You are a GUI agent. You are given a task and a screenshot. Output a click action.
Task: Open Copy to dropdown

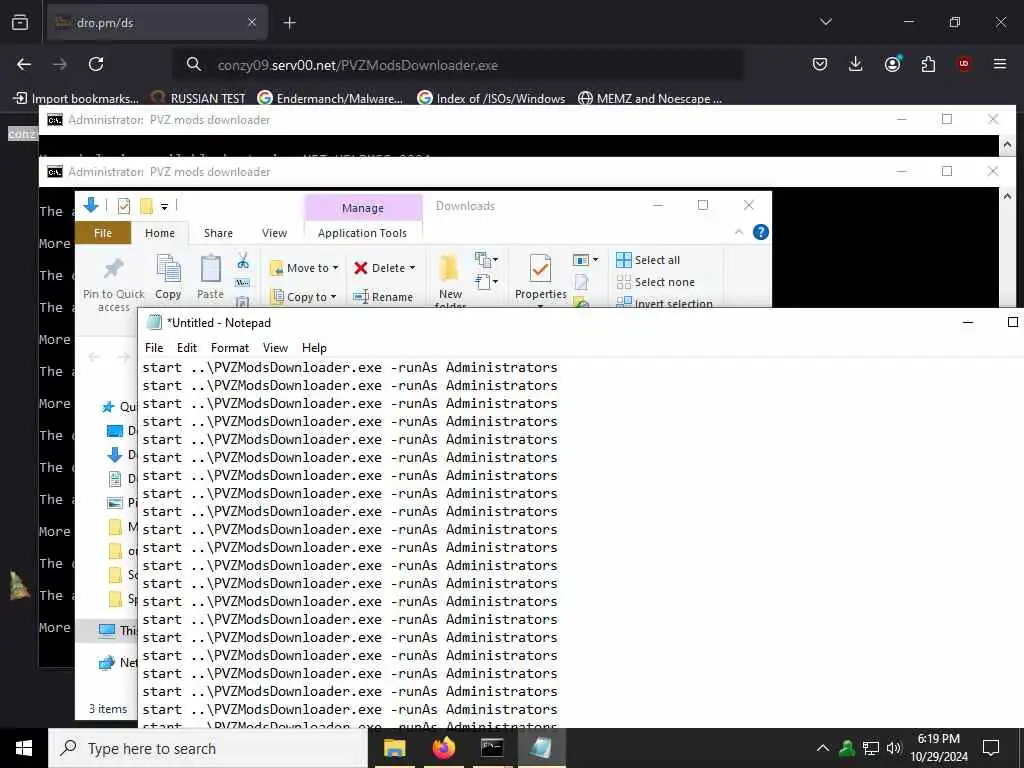coord(304,296)
